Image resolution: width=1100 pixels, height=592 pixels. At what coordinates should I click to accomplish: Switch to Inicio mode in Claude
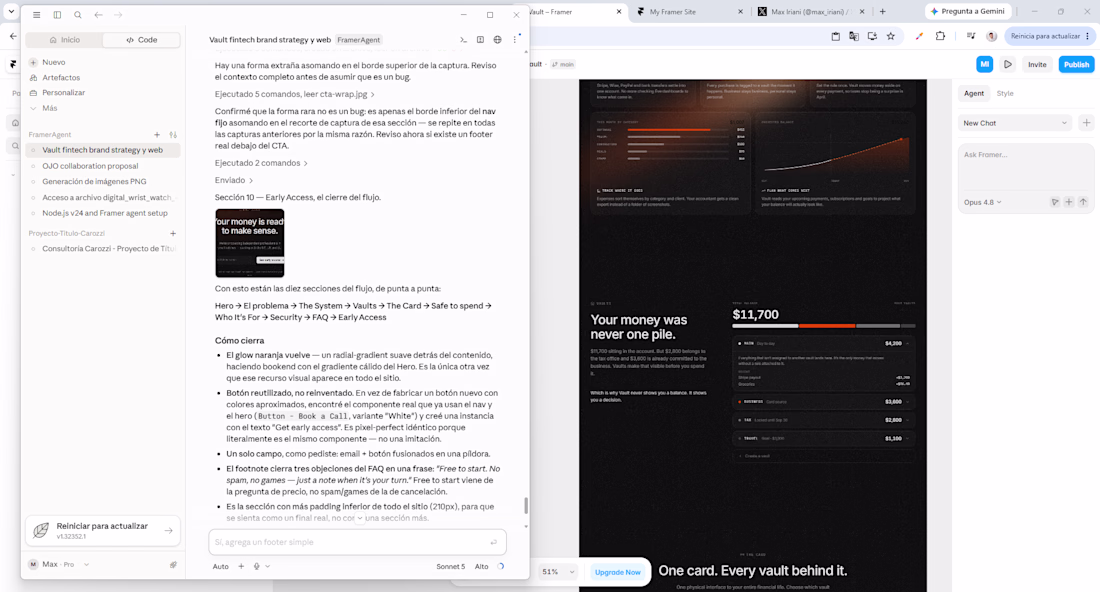click(x=65, y=40)
